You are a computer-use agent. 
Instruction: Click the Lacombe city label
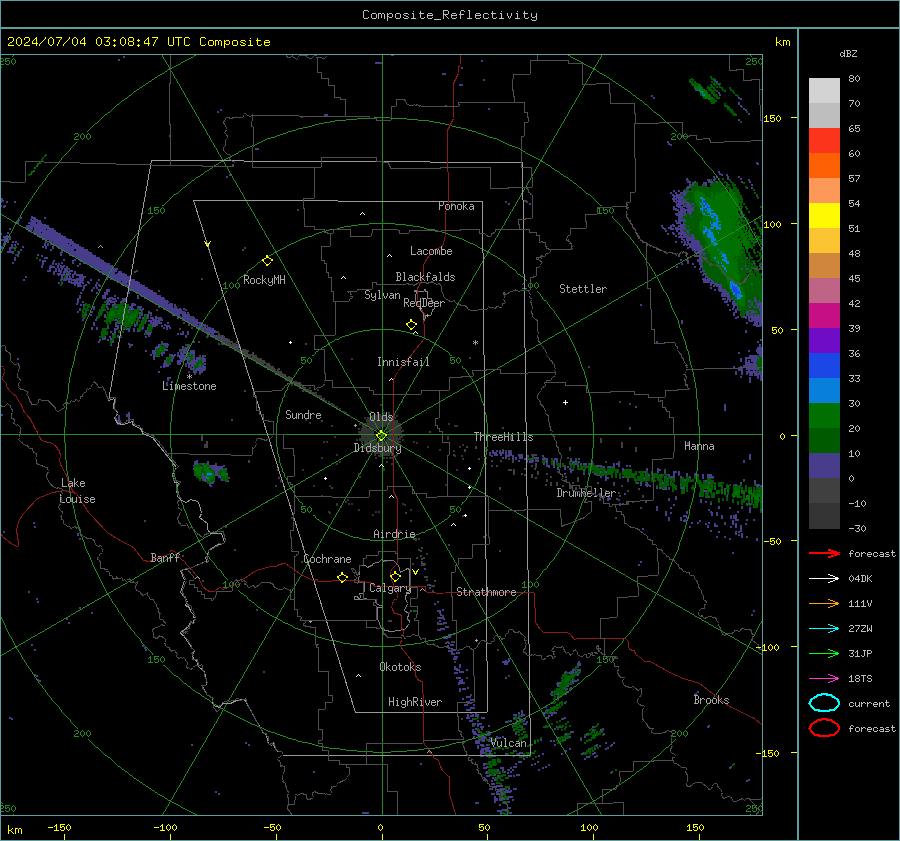pos(431,251)
